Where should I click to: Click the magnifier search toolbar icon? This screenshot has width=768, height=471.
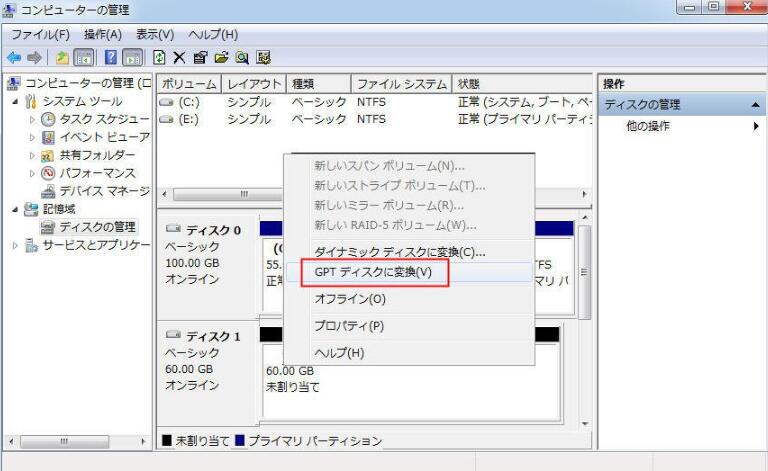(242, 58)
